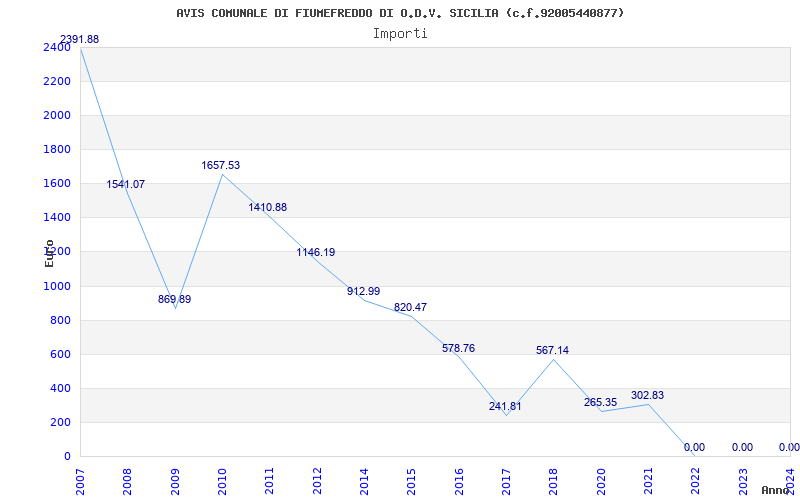Viewport: 800px width, 500px height.
Task: Click the Euro y-axis title
Action: tap(49, 253)
